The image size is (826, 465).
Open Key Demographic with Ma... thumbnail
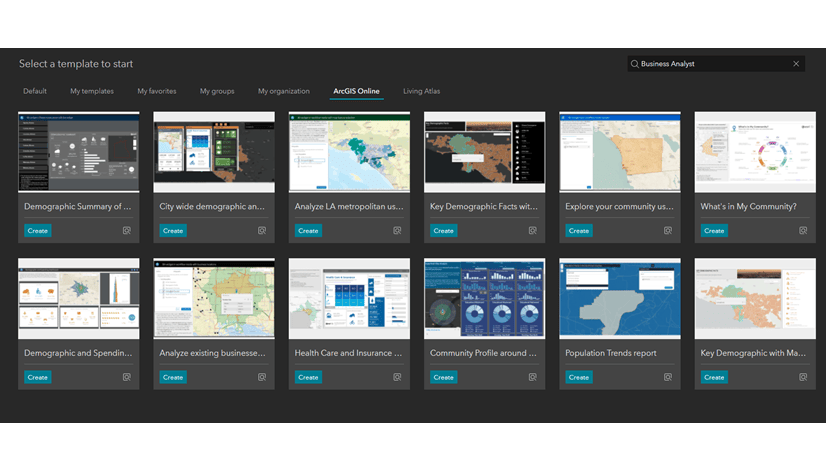tap(755, 299)
